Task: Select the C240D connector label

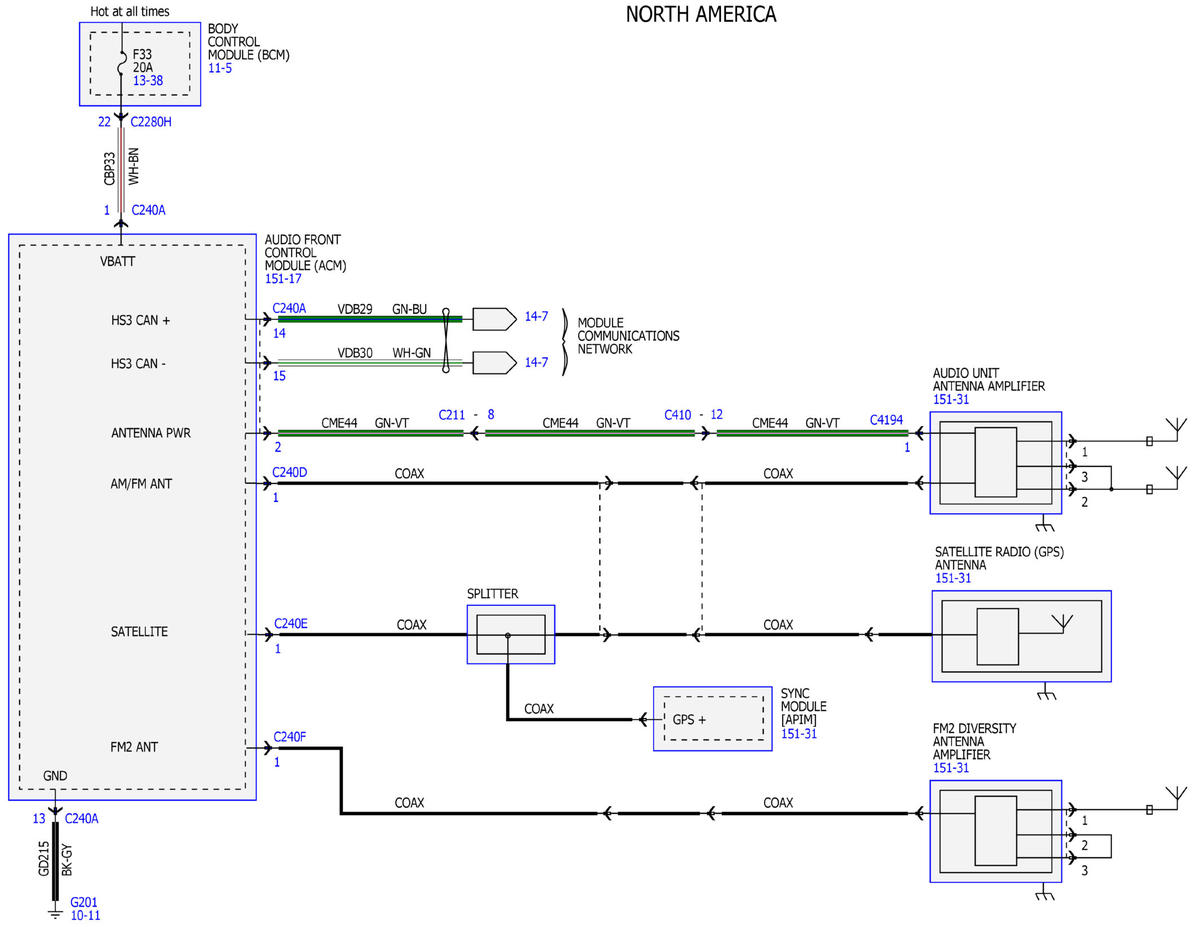Action: point(290,472)
